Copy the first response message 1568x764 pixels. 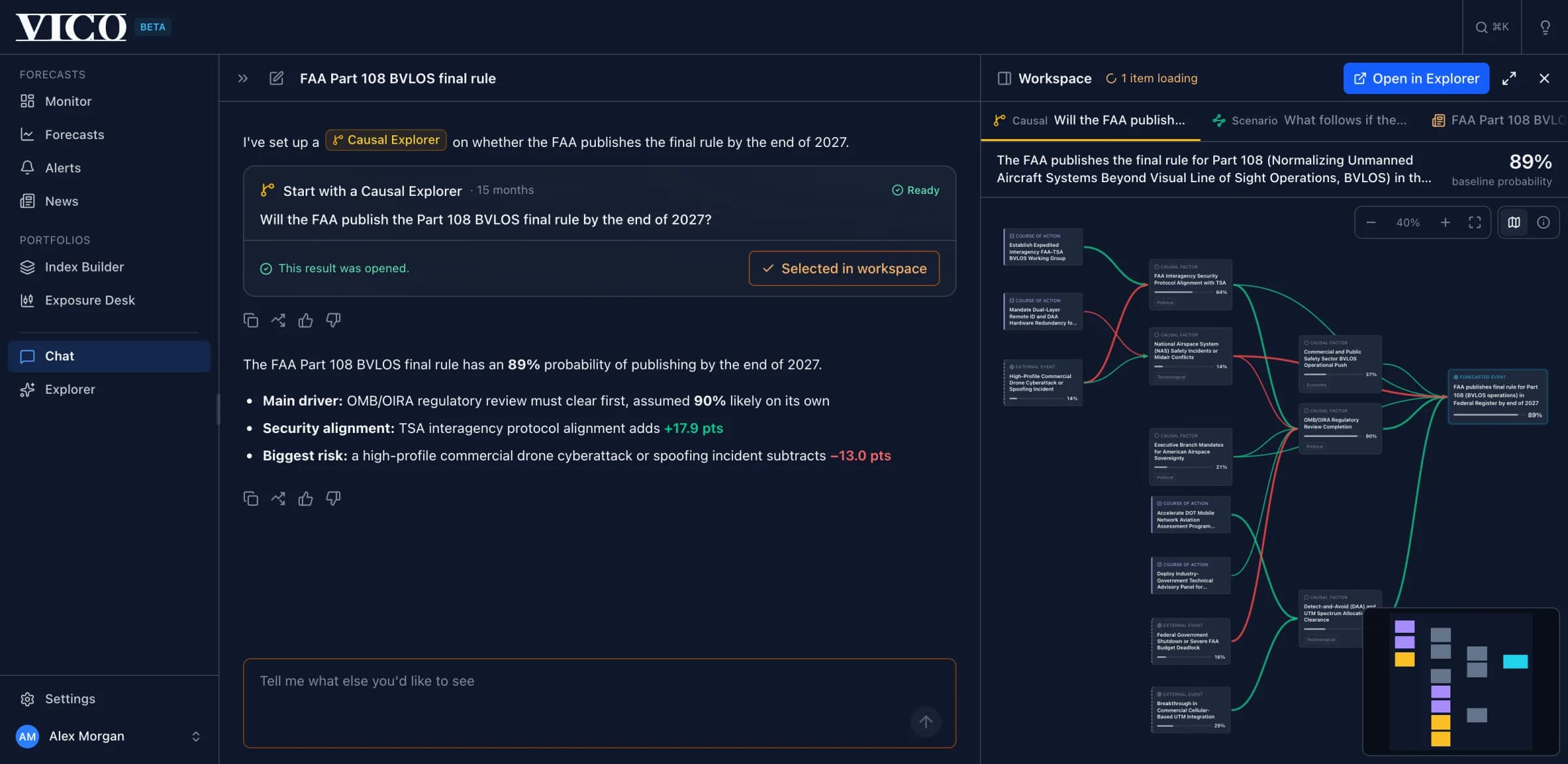tap(251, 320)
